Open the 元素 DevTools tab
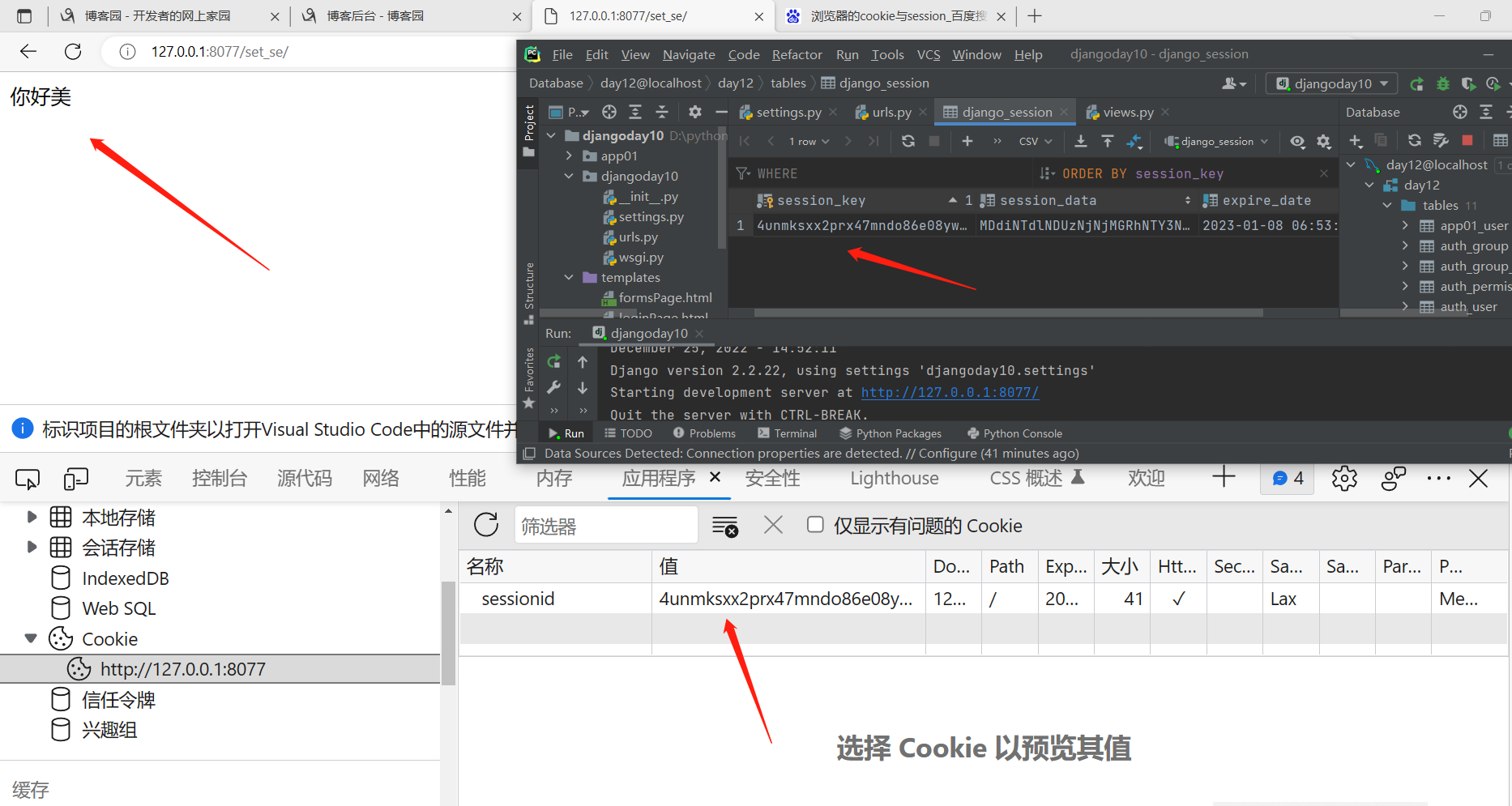The height and width of the screenshot is (806, 1512). coord(143,479)
